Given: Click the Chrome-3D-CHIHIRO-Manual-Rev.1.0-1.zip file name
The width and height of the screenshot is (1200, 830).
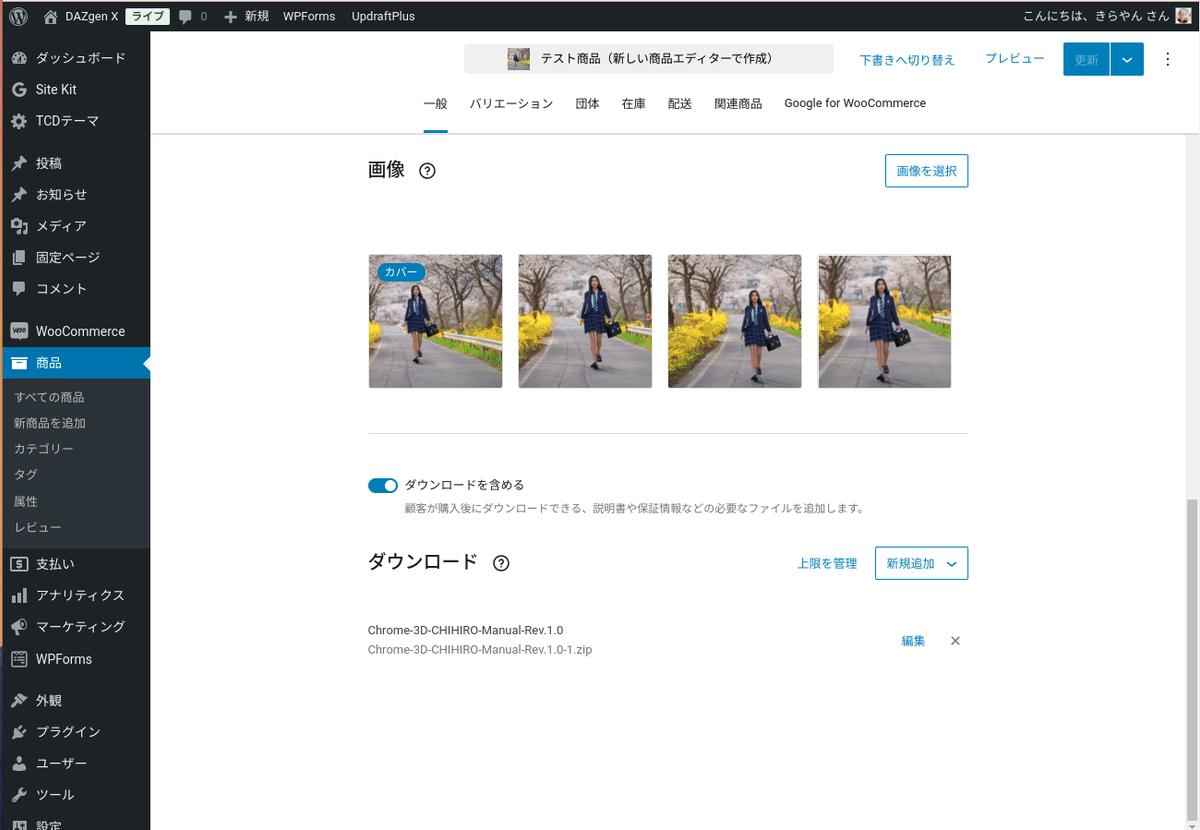Looking at the screenshot, I should click(480, 650).
